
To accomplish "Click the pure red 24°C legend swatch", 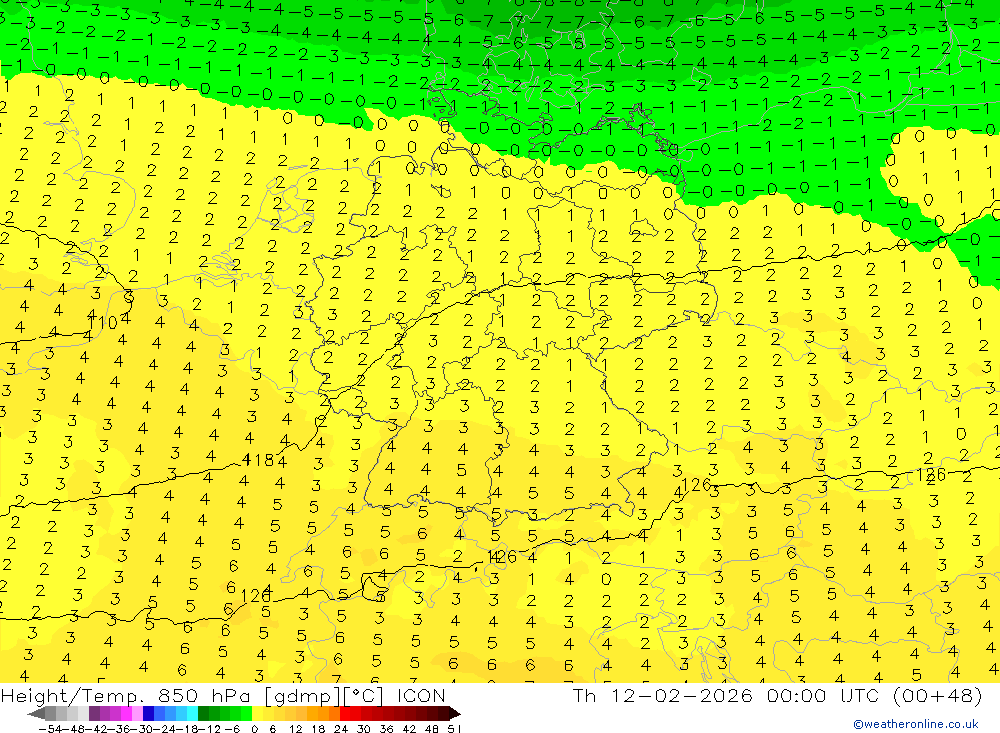I will point(344,713).
